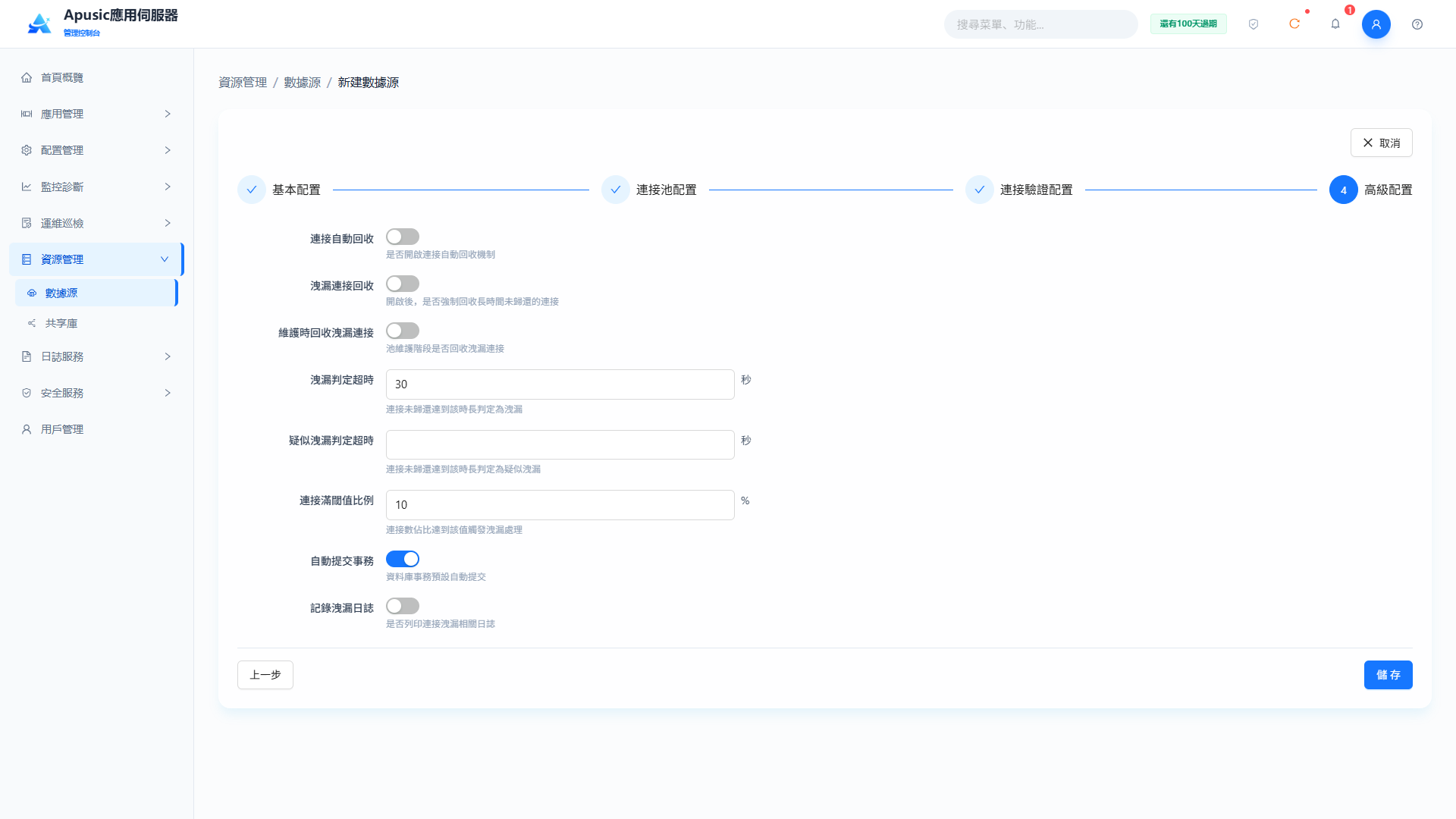Focus the 搜尋菜單、功能 search box
This screenshot has width=1456, height=819.
click(x=1040, y=24)
